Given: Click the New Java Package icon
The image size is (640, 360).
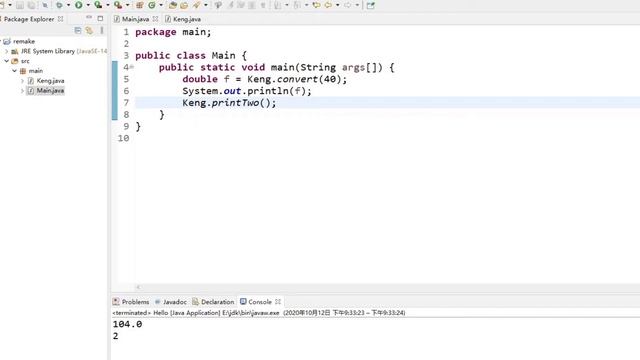Looking at the screenshot, I should [140, 5].
